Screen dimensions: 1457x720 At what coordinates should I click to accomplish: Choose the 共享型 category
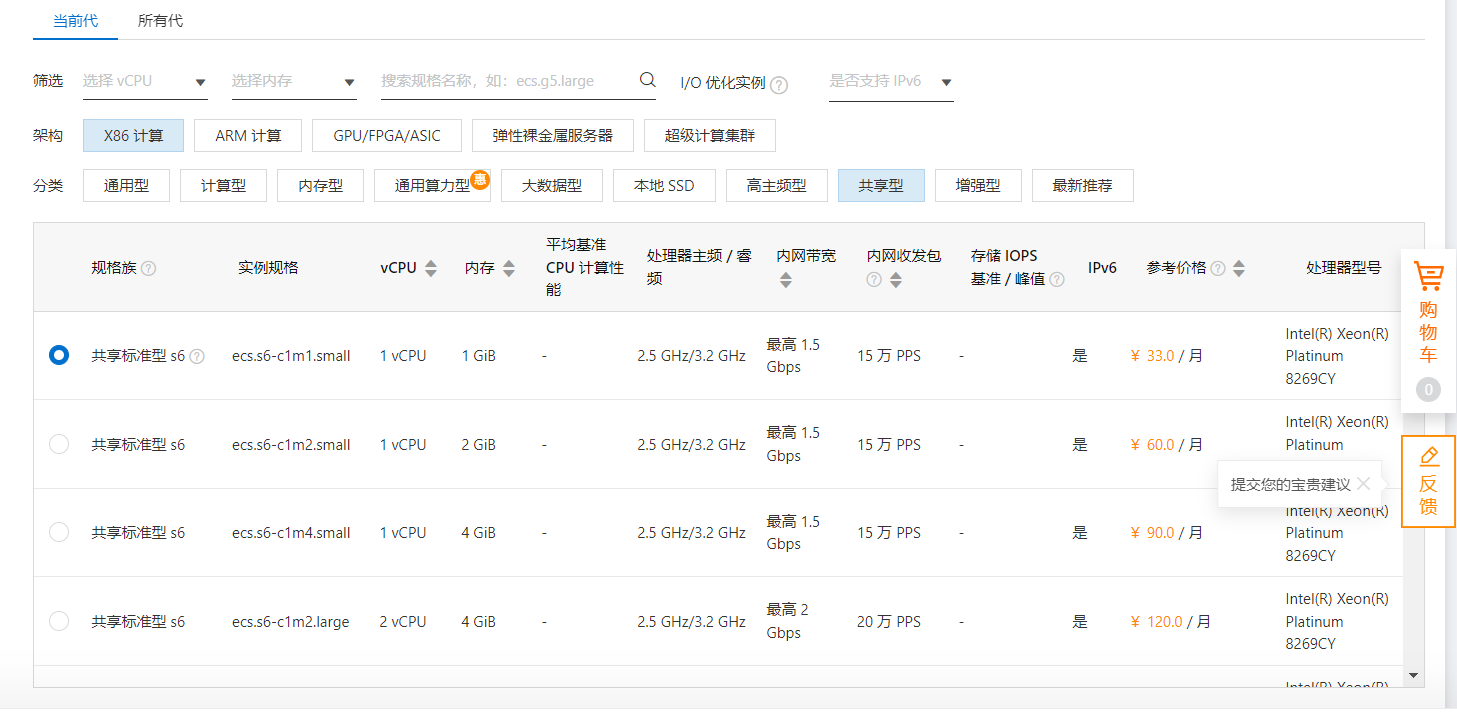(x=881, y=185)
